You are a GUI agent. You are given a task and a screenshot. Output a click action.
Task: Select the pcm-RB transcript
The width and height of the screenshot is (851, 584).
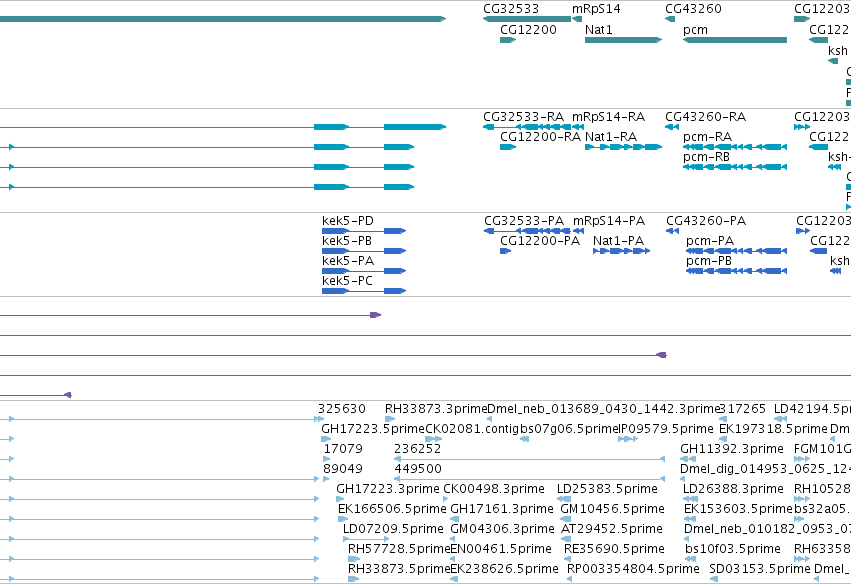click(735, 167)
